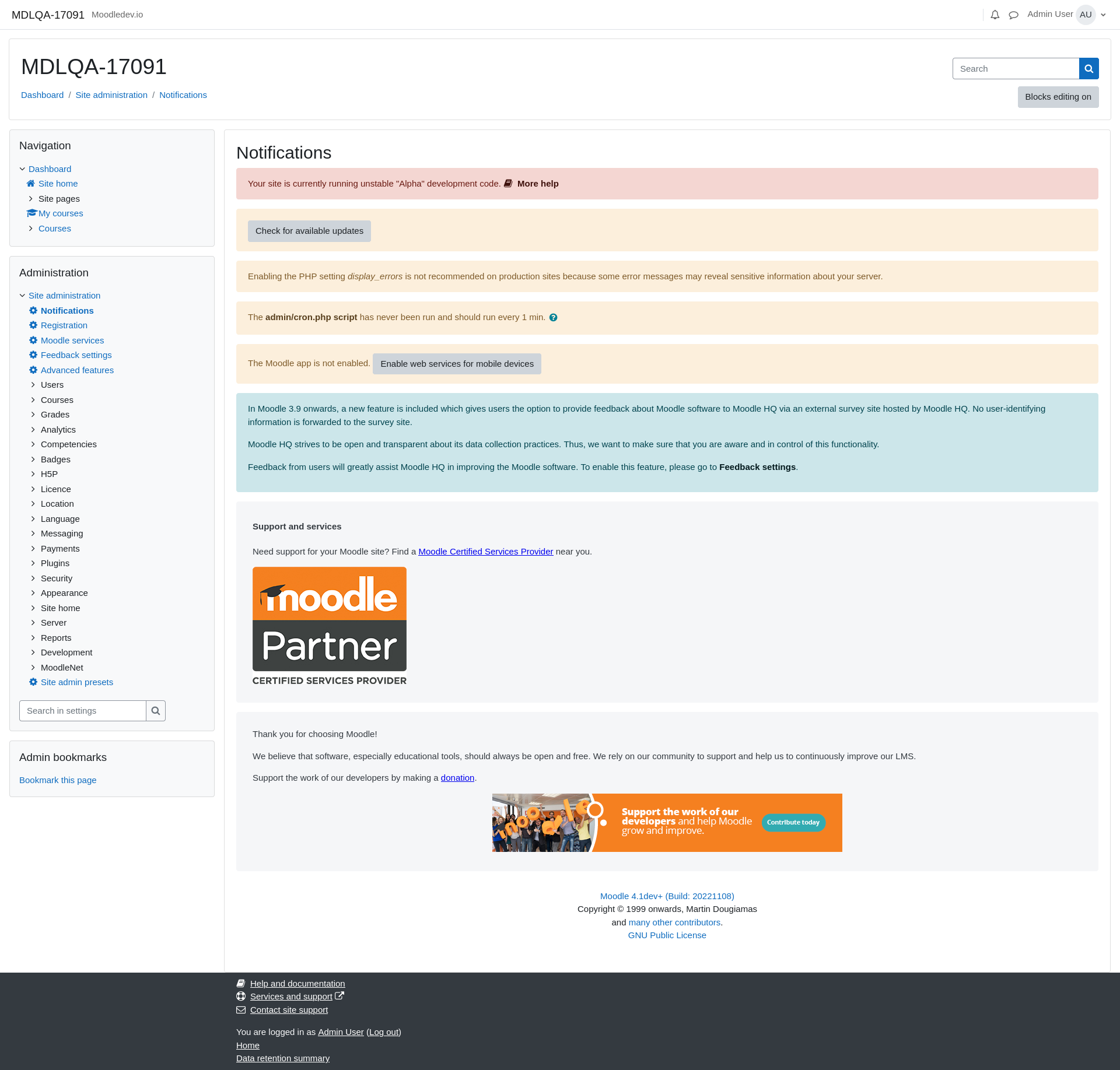
Task: Expand Grades in Administration tree
Action: tap(33, 415)
